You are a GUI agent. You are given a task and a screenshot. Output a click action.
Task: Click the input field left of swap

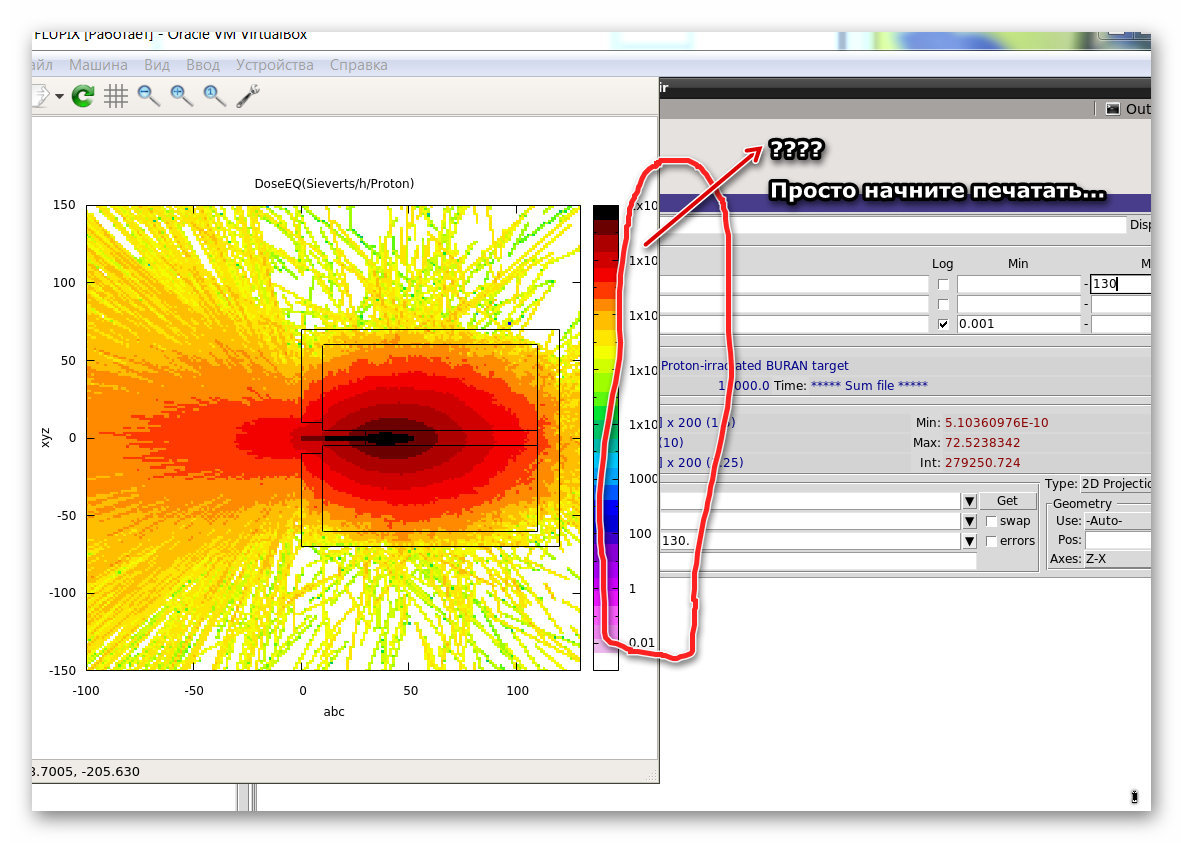(x=810, y=521)
